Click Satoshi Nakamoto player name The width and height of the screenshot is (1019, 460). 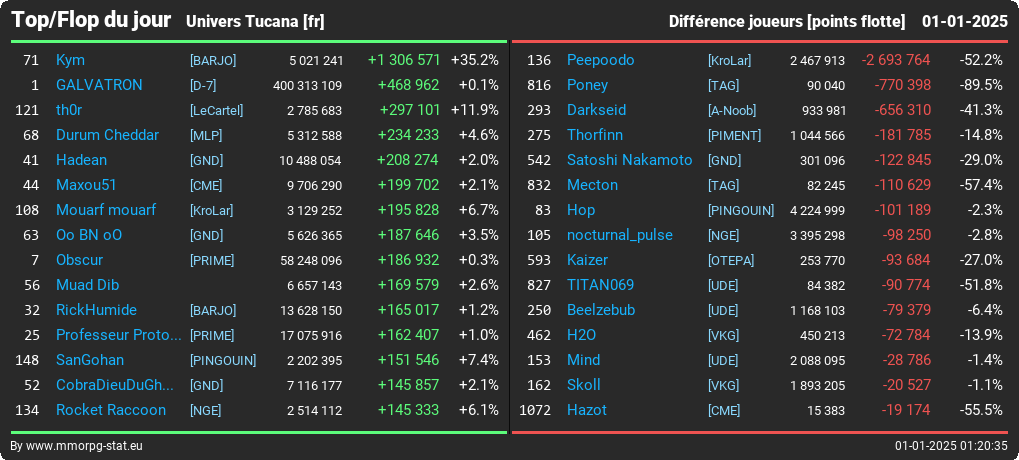tap(629, 160)
